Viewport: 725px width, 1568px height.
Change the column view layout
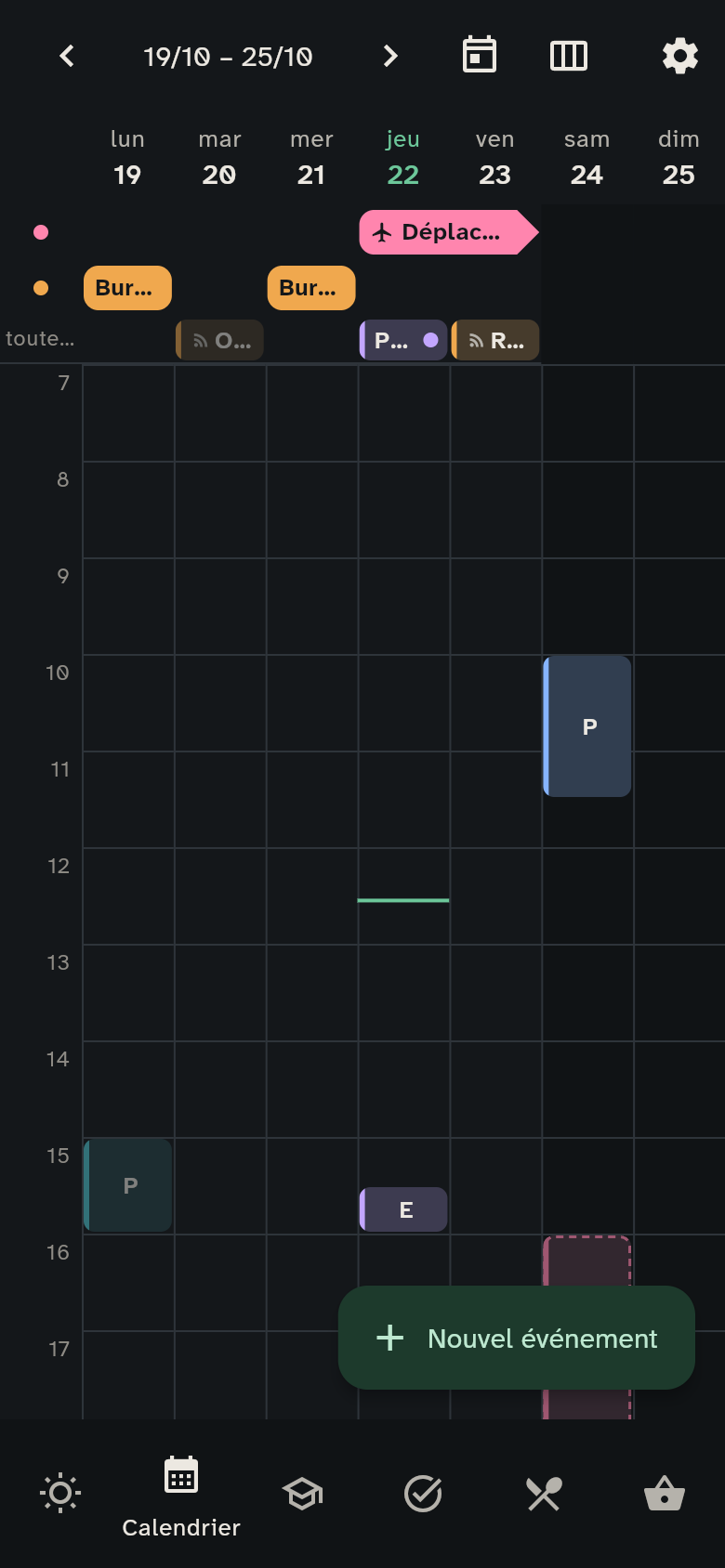569,56
